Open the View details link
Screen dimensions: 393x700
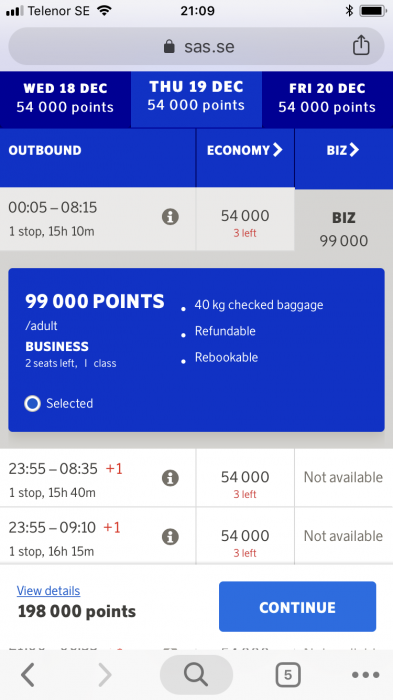click(x=48, y=591)
